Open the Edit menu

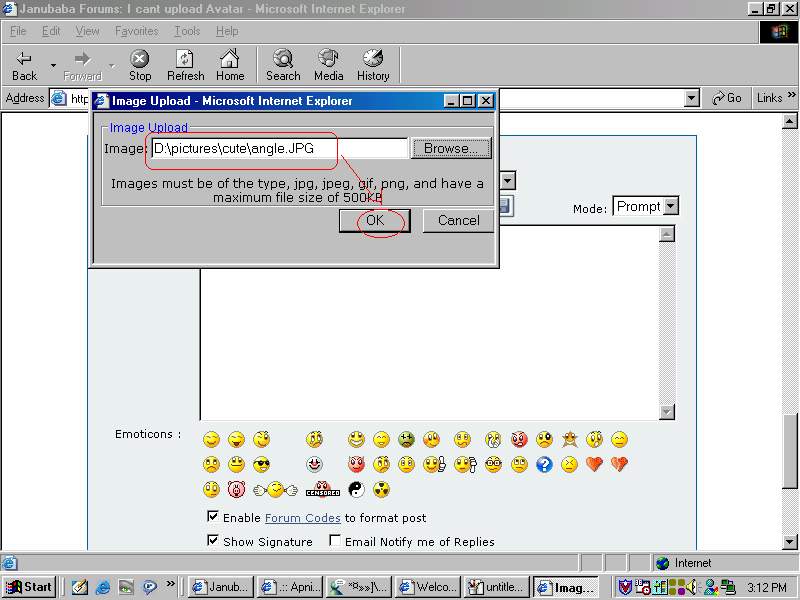coord(51,31)
